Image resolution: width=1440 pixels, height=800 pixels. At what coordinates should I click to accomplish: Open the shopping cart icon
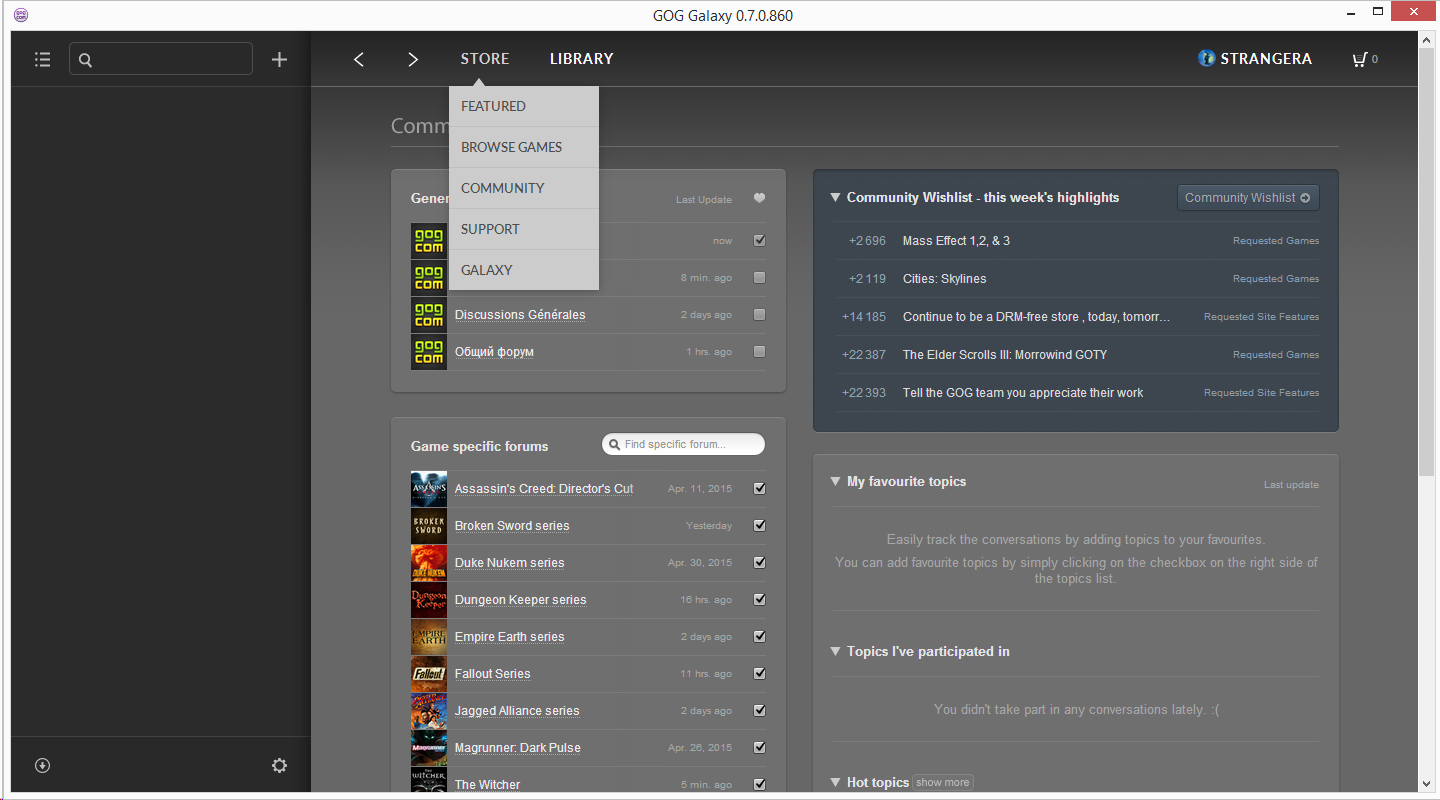point(1359,60)
